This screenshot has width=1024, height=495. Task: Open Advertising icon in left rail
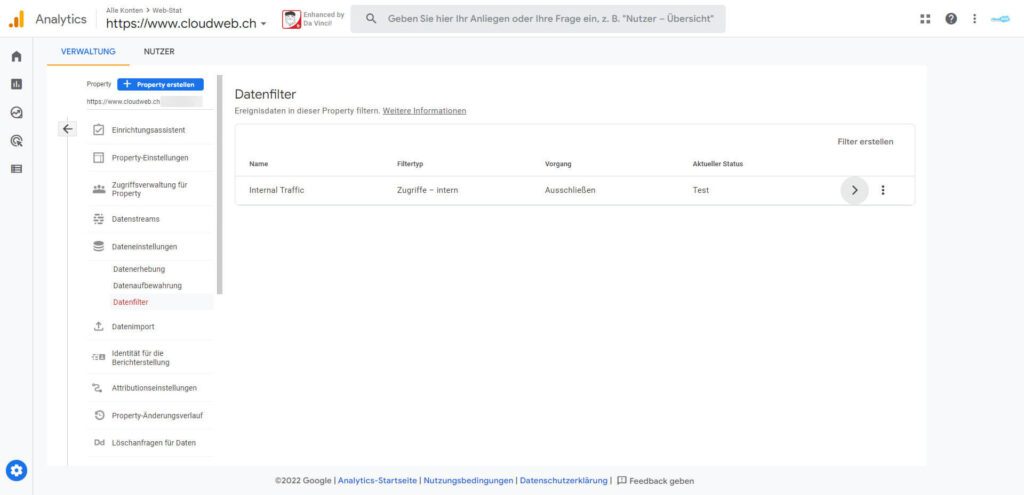[16, 140]
